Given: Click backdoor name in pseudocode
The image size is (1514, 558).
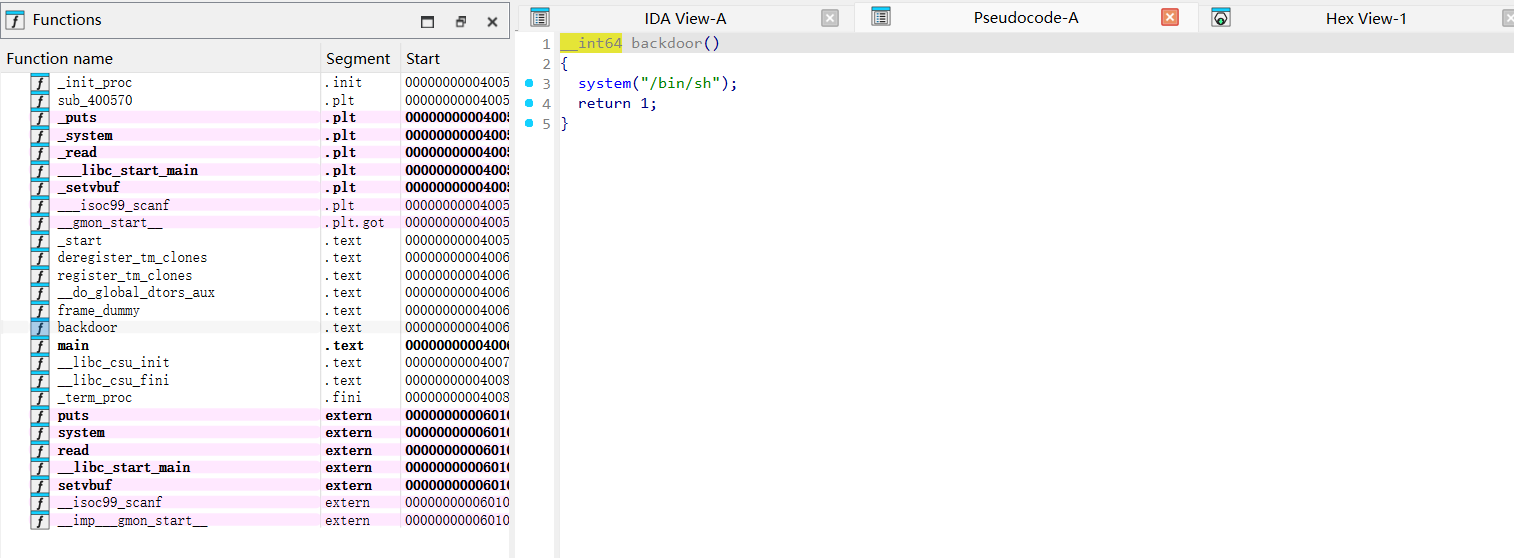Looking at the screenshot, I should (666, 44).
